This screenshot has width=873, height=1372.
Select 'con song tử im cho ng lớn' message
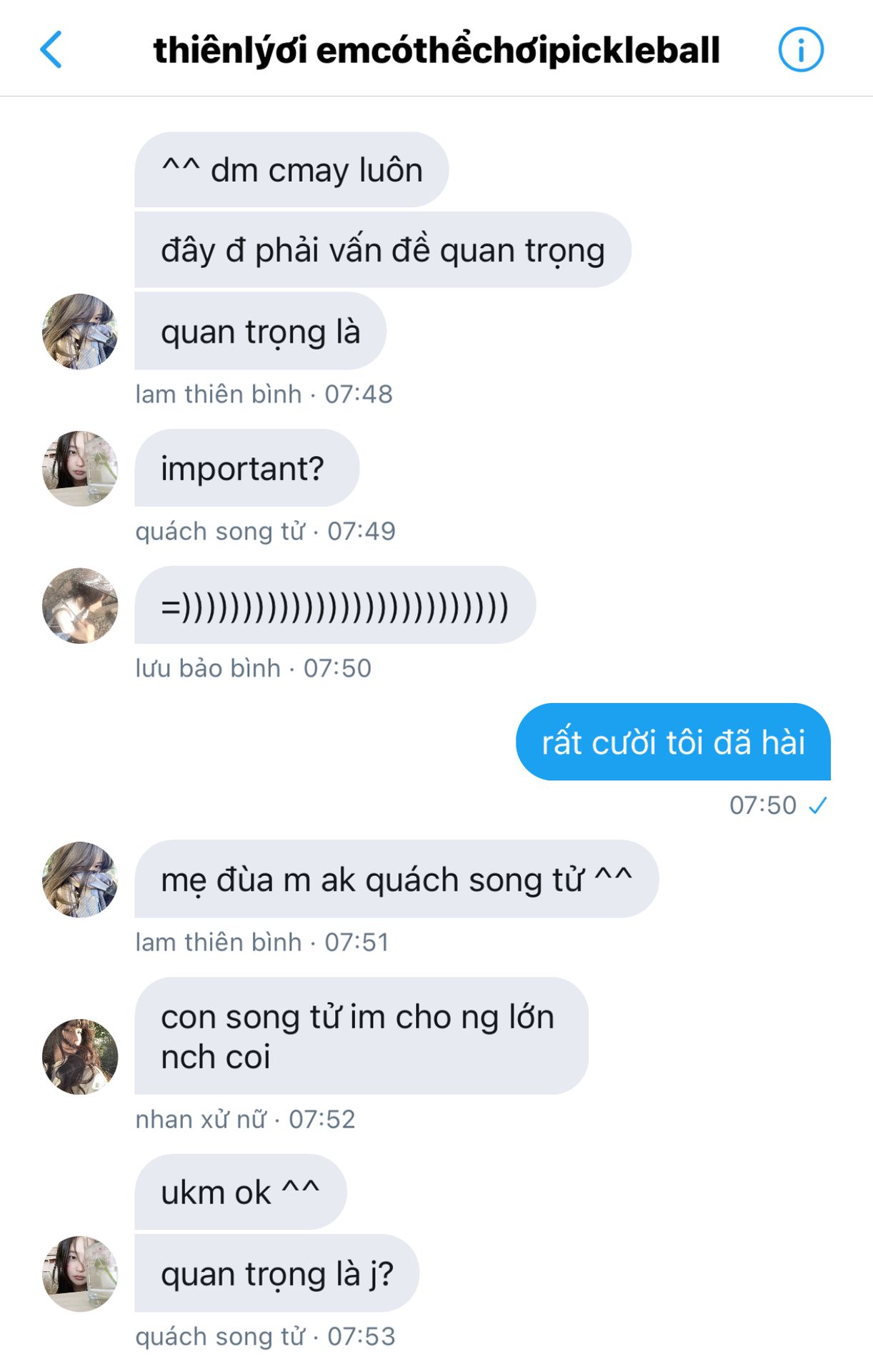[x=361, y=1036]
